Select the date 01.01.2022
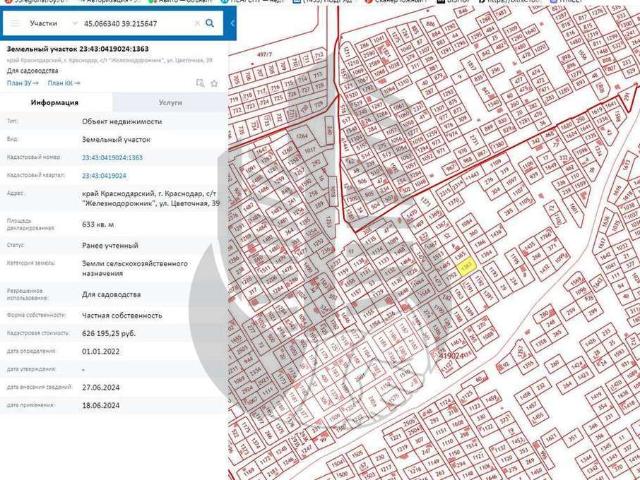 pos(101,351)
